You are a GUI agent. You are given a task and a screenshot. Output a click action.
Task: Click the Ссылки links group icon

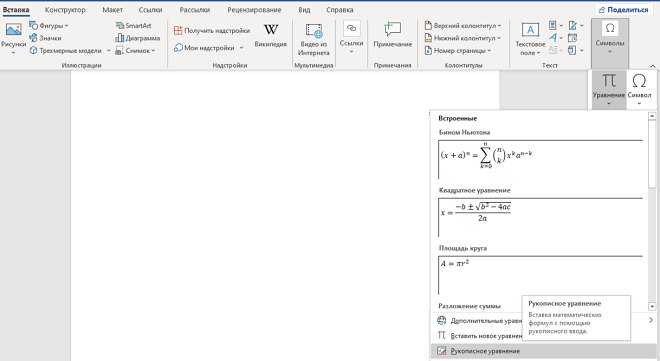pos(351,29)
